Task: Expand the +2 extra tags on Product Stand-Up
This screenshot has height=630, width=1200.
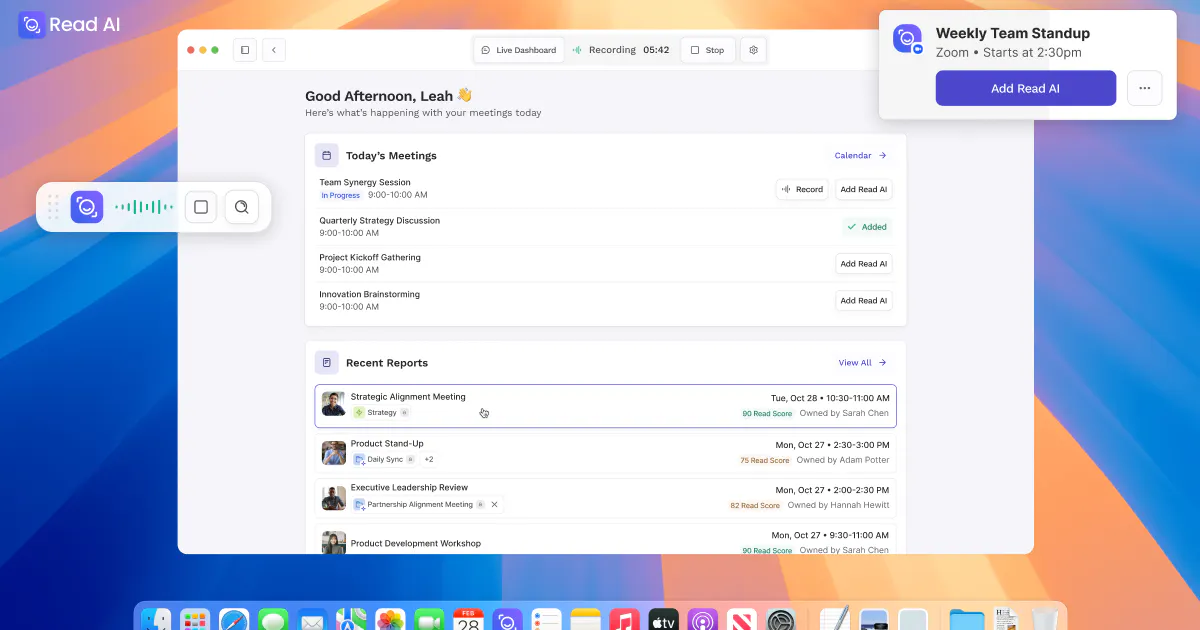Action: (x=429, y=459)
